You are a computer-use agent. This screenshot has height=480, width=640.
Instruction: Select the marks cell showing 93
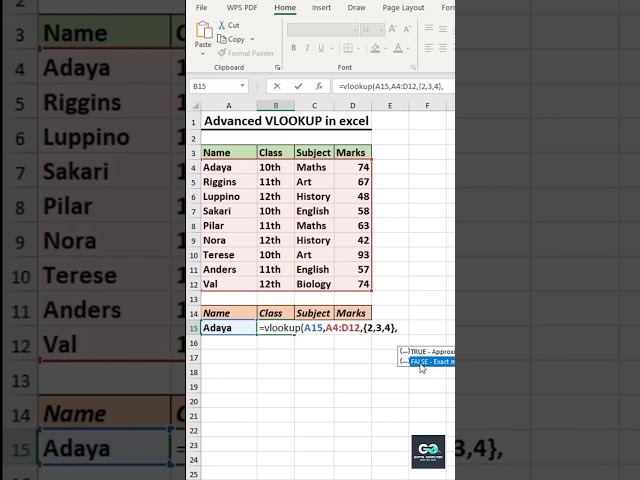point(353,255)
